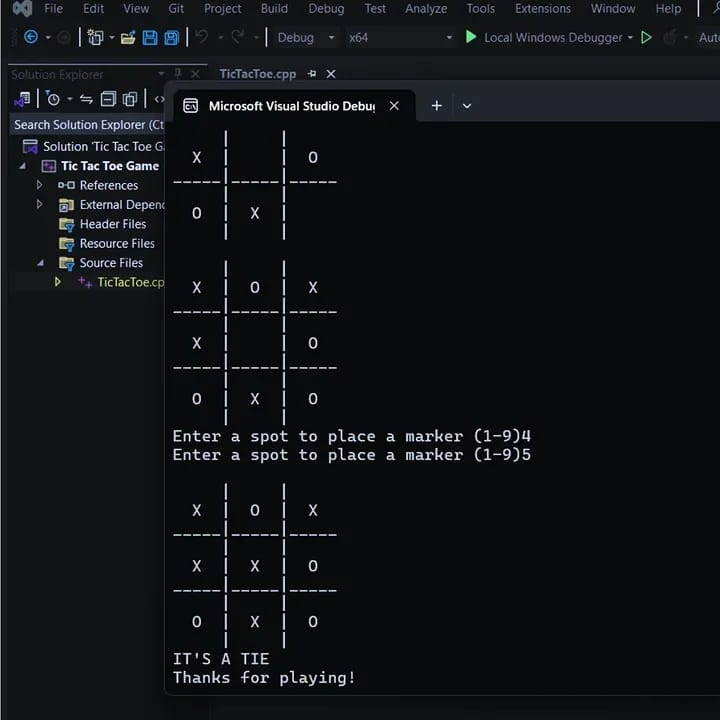
Task: Expand the External Dependencies node
Action: (39, 204)
